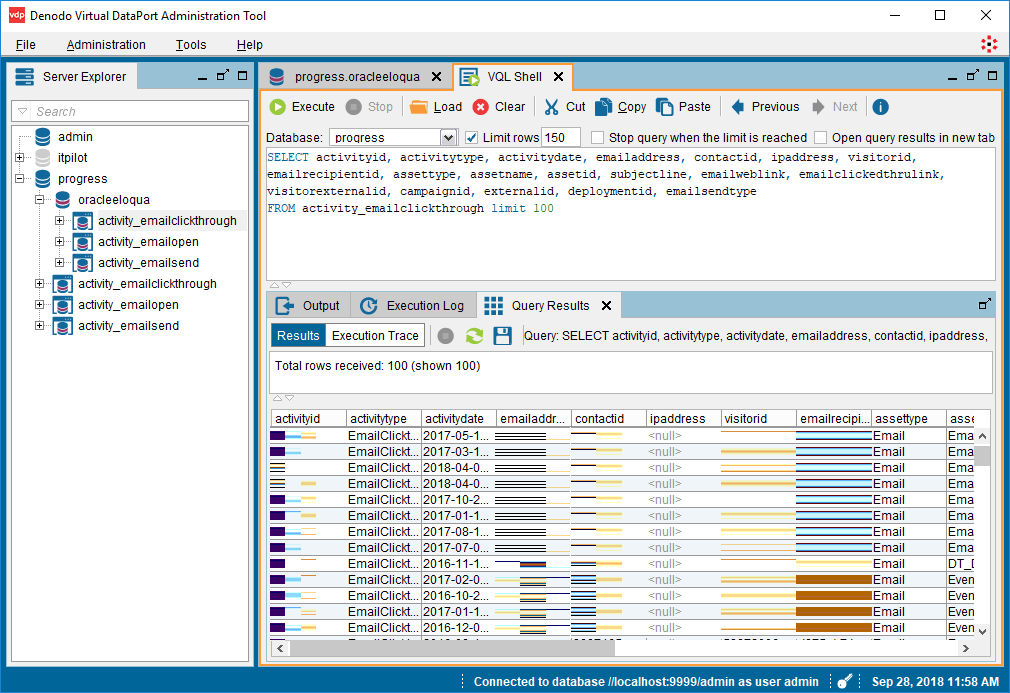Expand the itpilot database node
This screenshot has height=693, width=1010.
[20, 158]
